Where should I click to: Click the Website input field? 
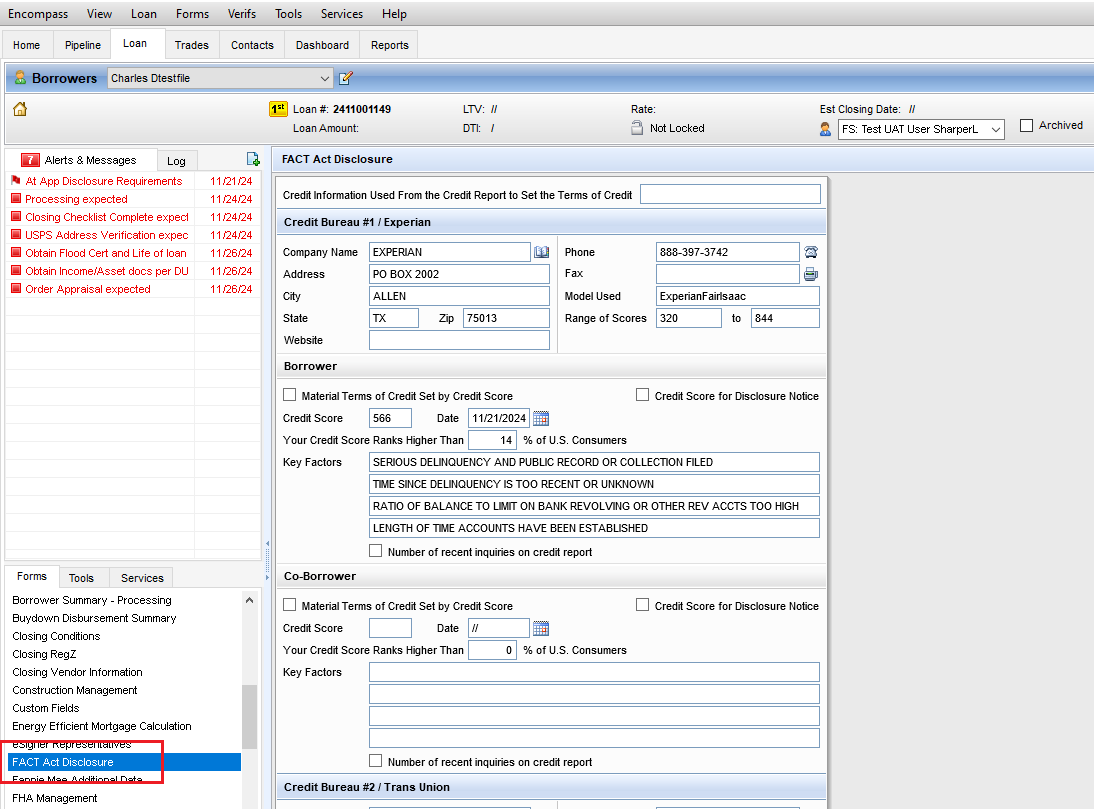click(x=459, y=340)
